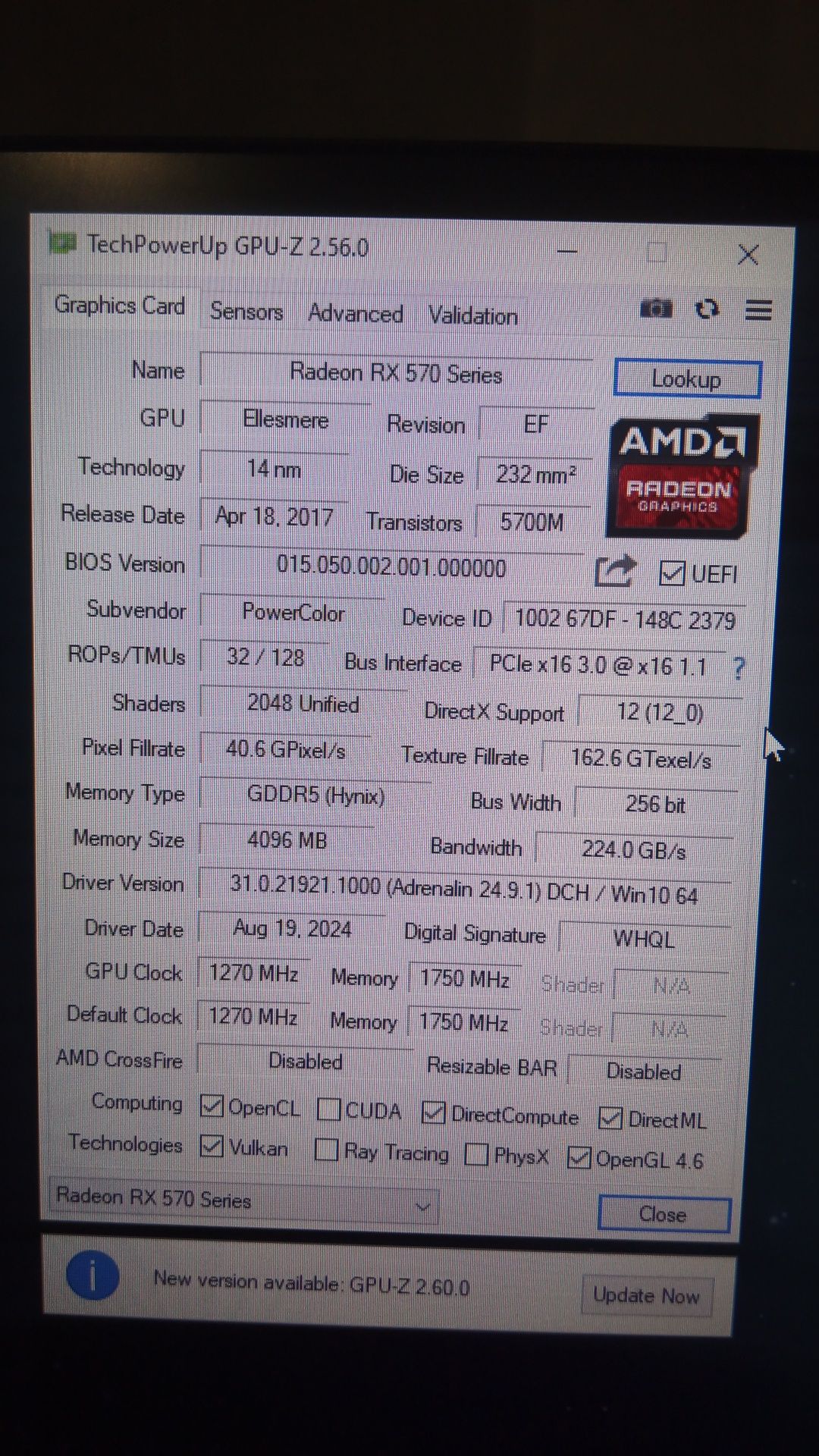Click the ROPs/TMUs 32 / 128 value
Viewport: 819px width, 1456px height.
pos(265,657)
